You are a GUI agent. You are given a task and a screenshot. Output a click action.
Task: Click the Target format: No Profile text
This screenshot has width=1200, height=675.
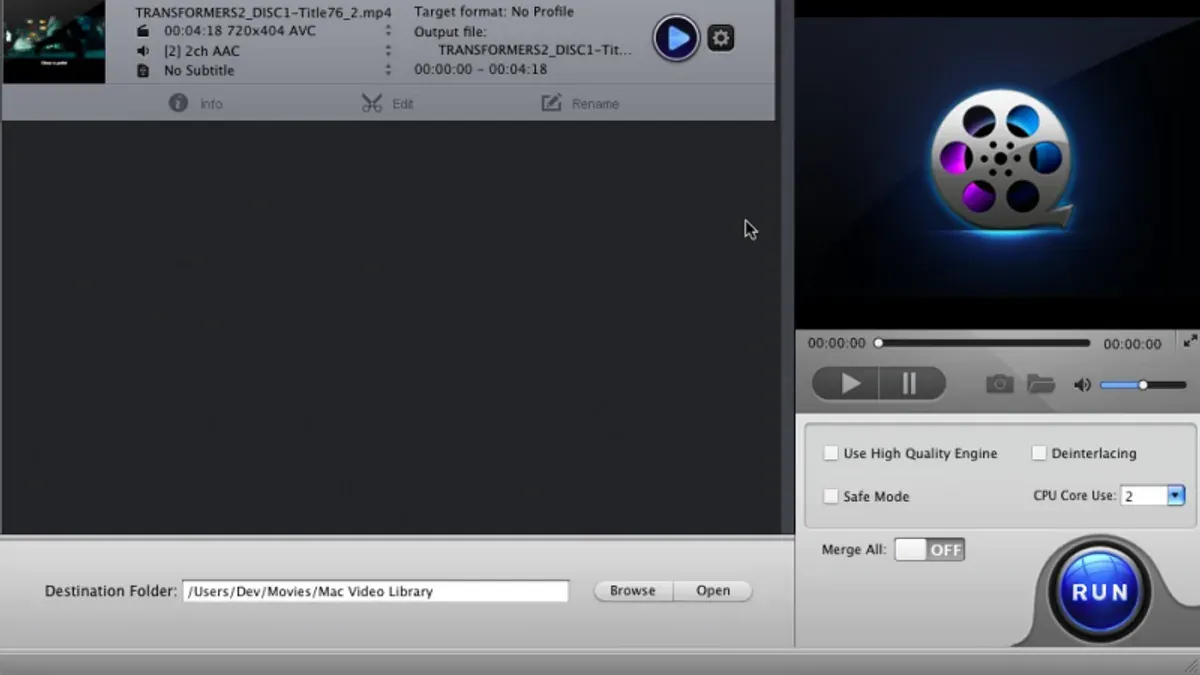point(494,12)
